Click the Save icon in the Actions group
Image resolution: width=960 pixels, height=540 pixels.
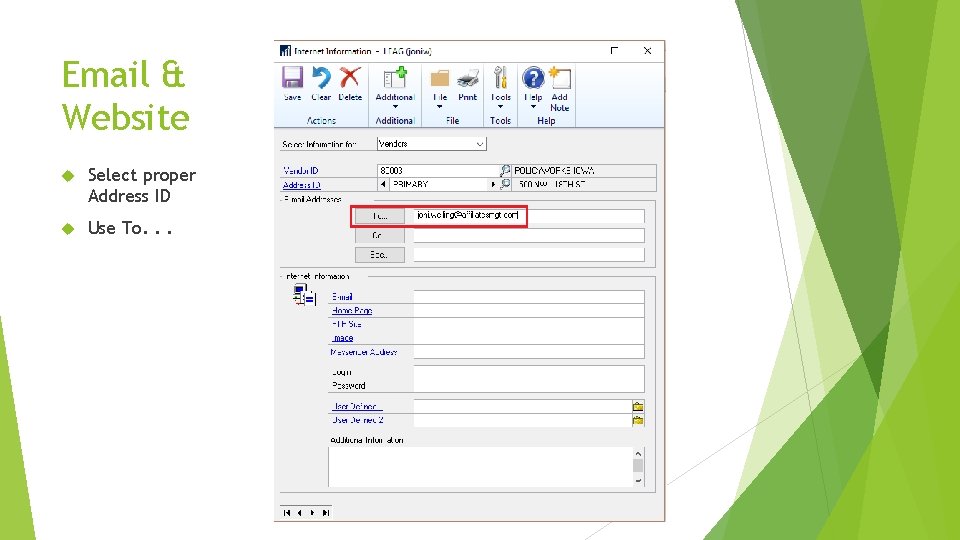292,78
